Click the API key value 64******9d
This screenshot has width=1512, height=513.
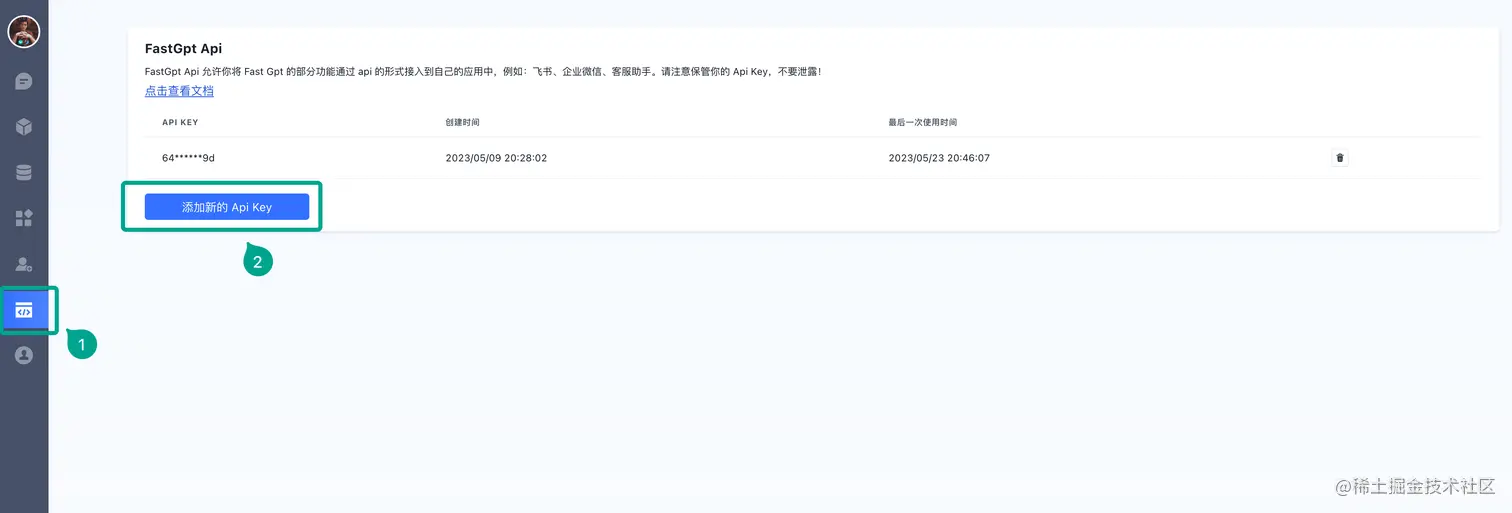pos(189,158)
